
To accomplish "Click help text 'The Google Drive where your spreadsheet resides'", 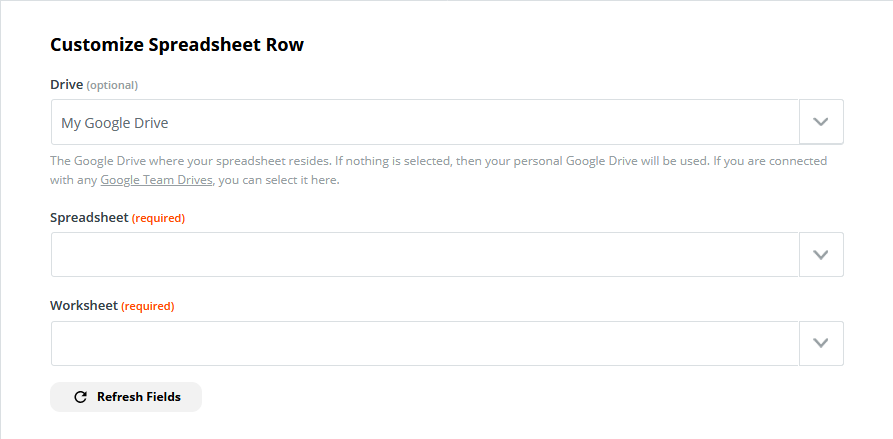I will (x=191, y=161).
